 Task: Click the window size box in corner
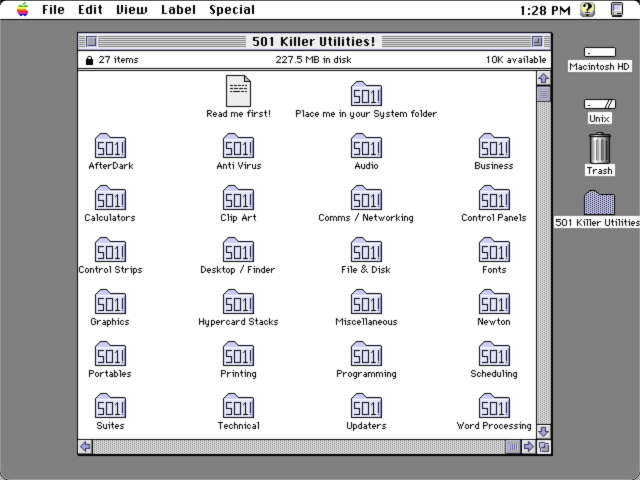click(543, 447)
